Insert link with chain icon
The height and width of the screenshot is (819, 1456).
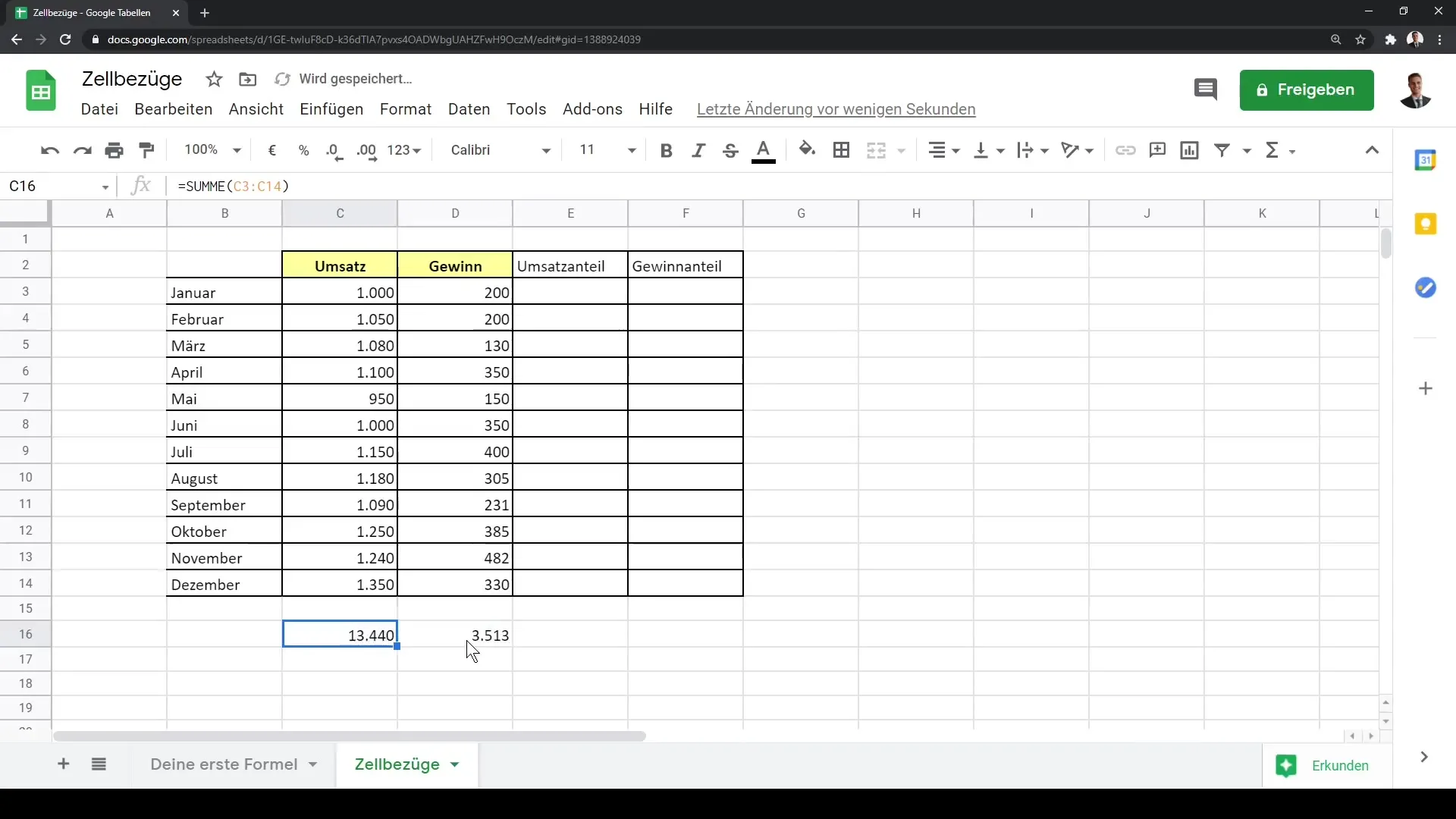(1125, 150)
